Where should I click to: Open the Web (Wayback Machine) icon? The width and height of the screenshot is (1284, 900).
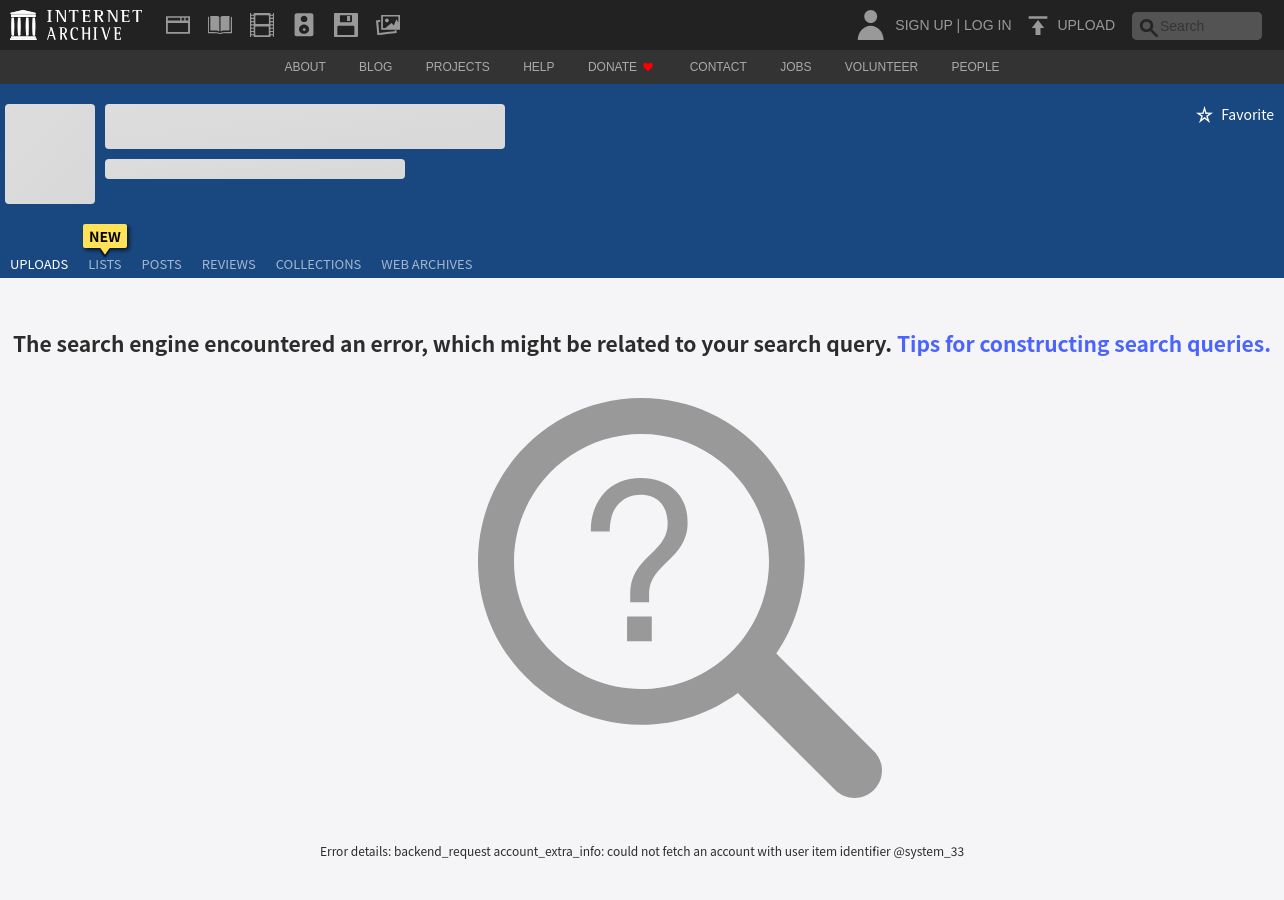pyautogui.click(x=178, y=25)
